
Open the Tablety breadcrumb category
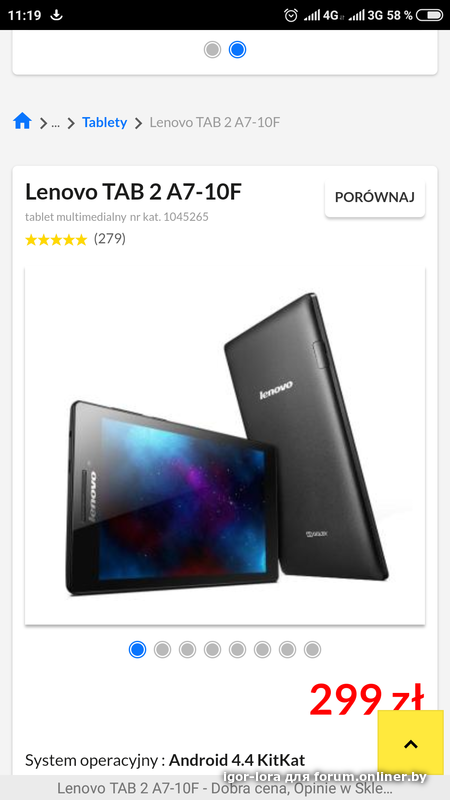pyautogui.click(x=105, y=122)
